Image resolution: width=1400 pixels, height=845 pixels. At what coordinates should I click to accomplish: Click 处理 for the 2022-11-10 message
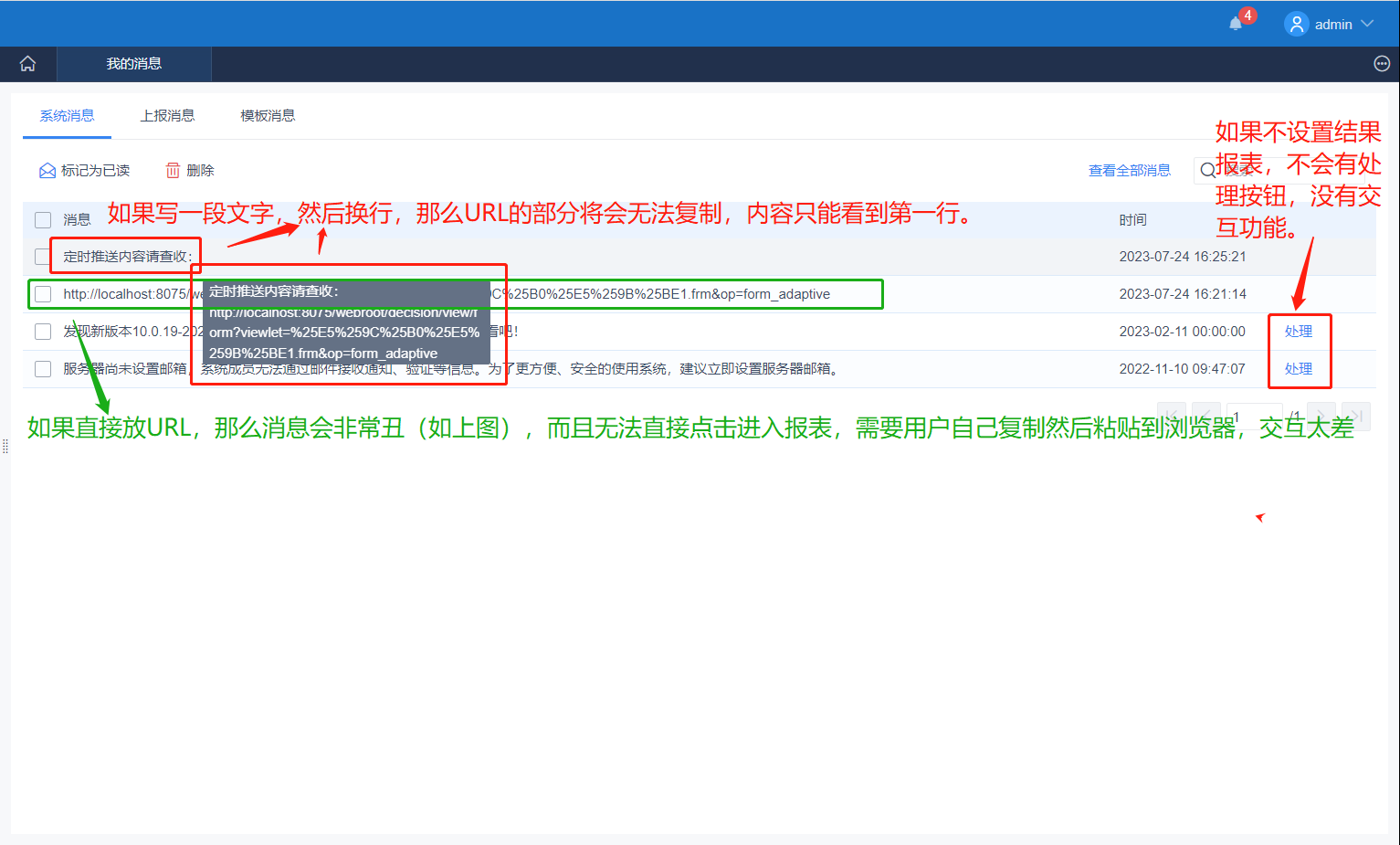1299,369
